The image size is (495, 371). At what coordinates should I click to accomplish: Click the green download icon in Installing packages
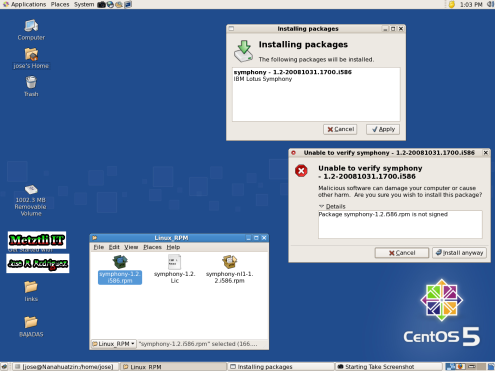(x=244, y=51)
